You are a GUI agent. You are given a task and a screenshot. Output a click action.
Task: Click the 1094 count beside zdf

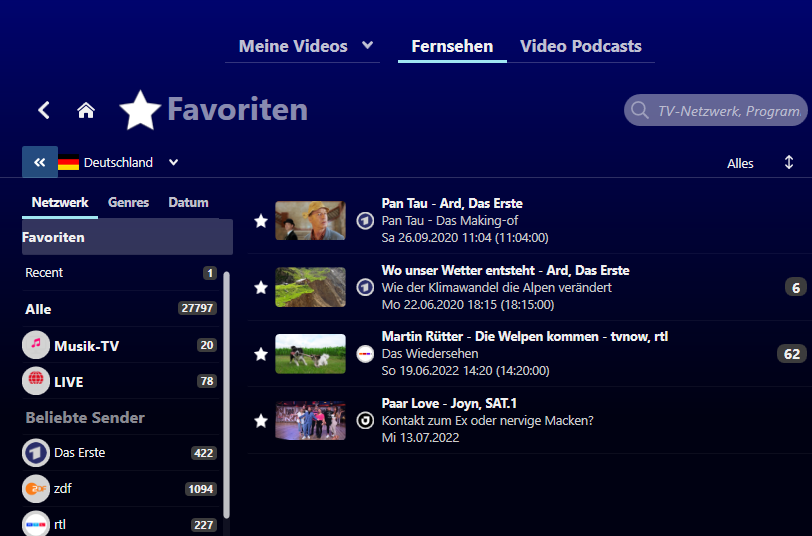tap(200, 489)
